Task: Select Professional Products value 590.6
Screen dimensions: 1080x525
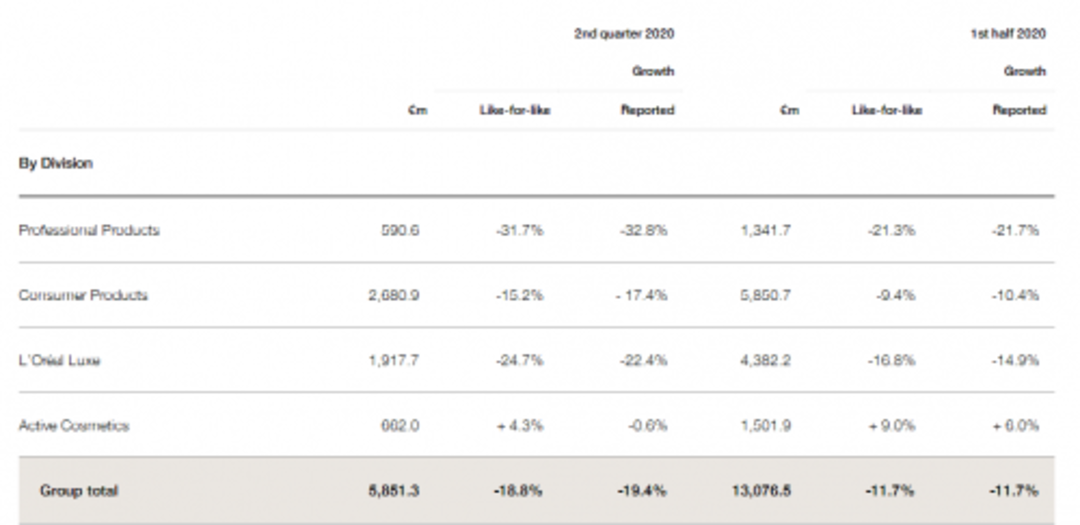Action: (x=399, y=230)
